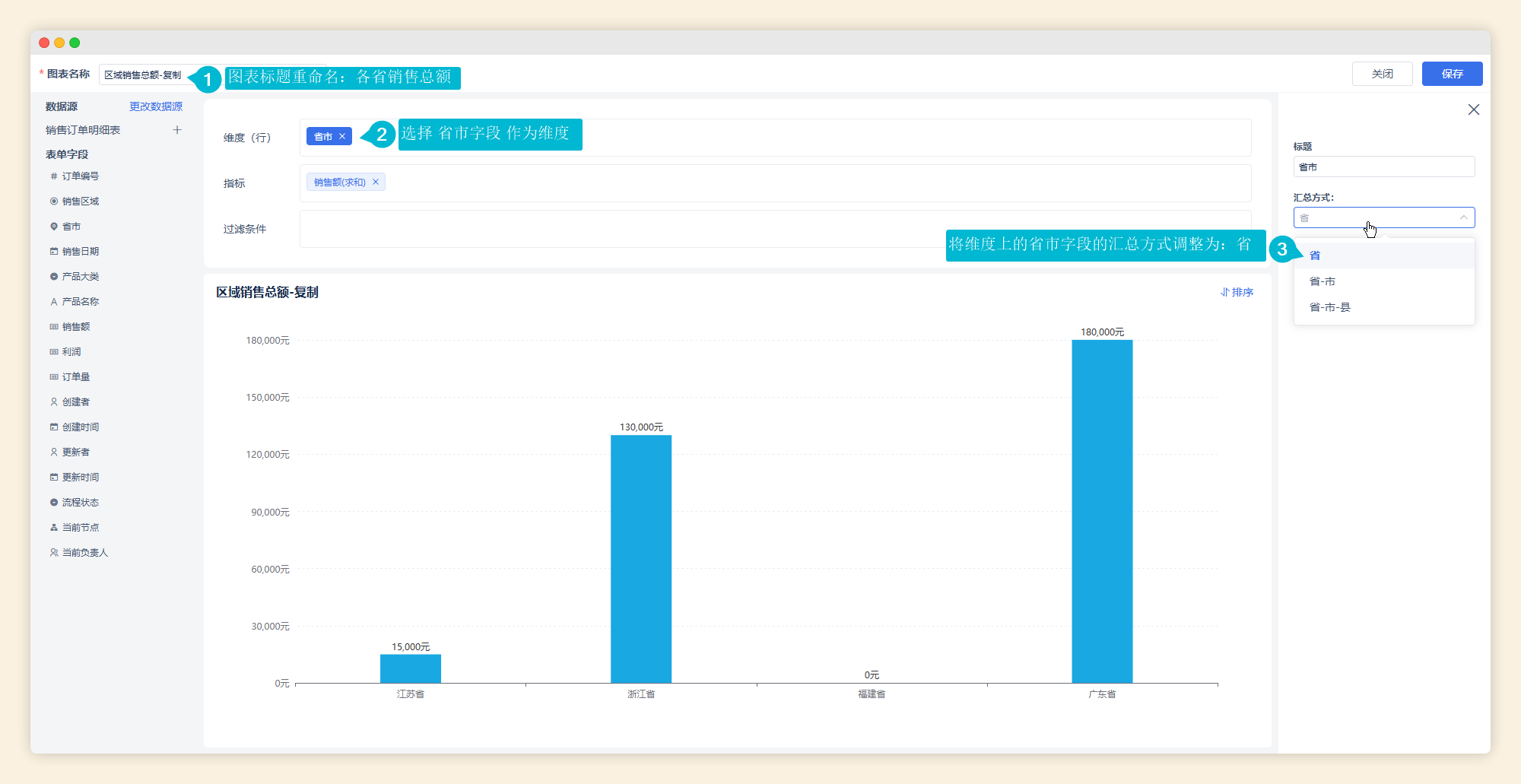Select the 订单编号 field icon
Viewport: 1521px width, 784px height.
54,176
